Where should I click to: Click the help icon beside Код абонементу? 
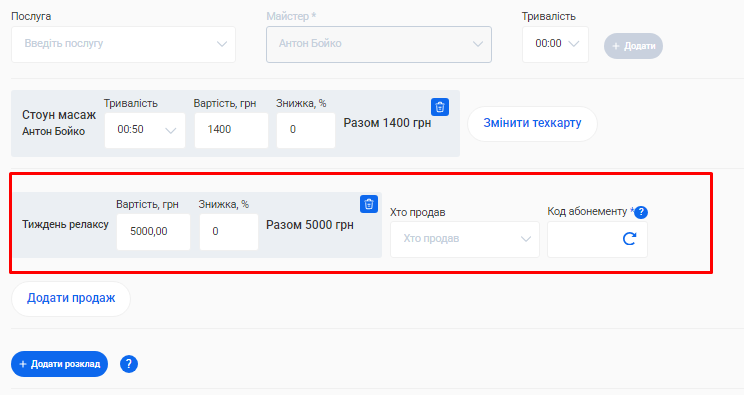click(x=641, y=212)
